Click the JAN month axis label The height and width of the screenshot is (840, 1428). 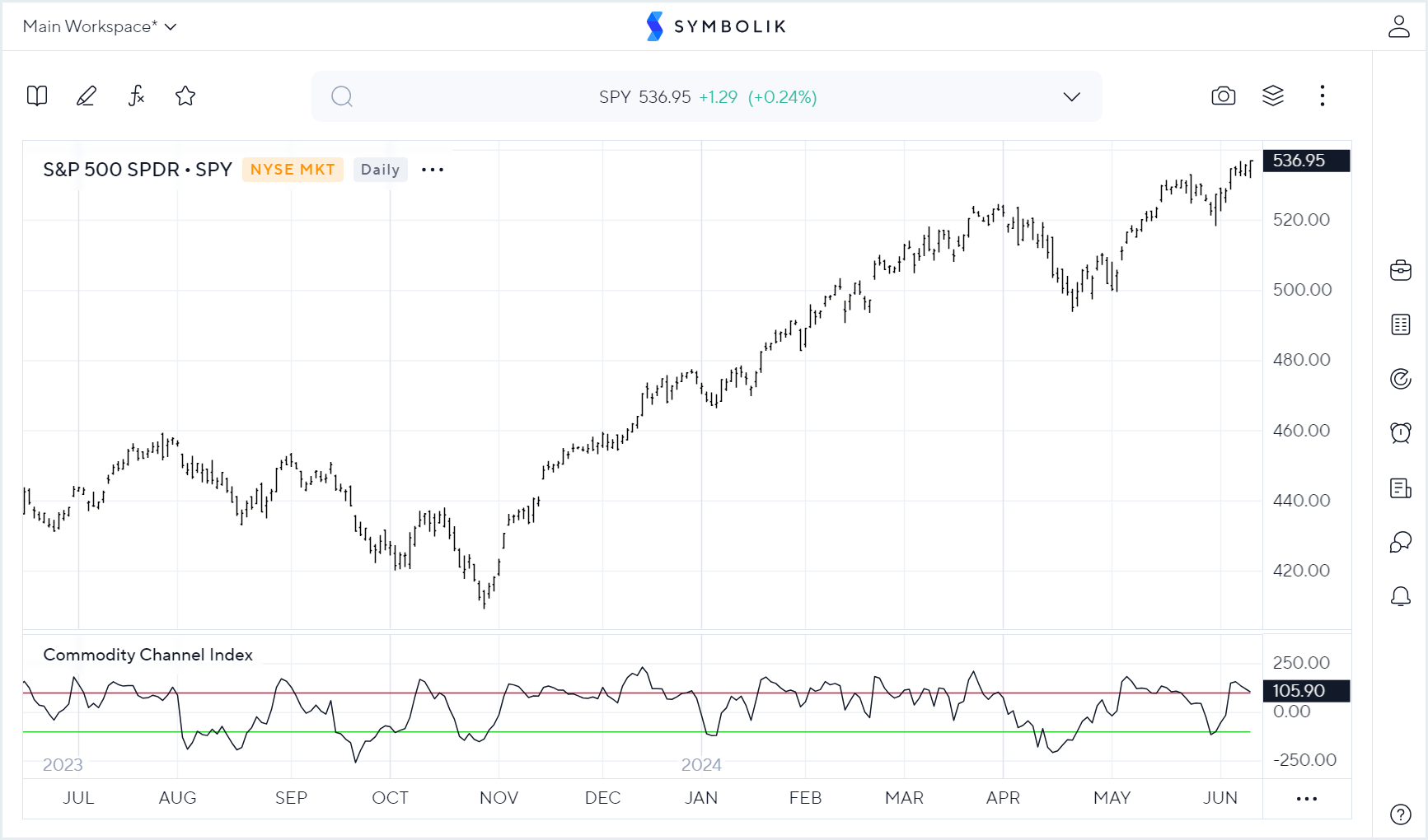pos(701,798)
